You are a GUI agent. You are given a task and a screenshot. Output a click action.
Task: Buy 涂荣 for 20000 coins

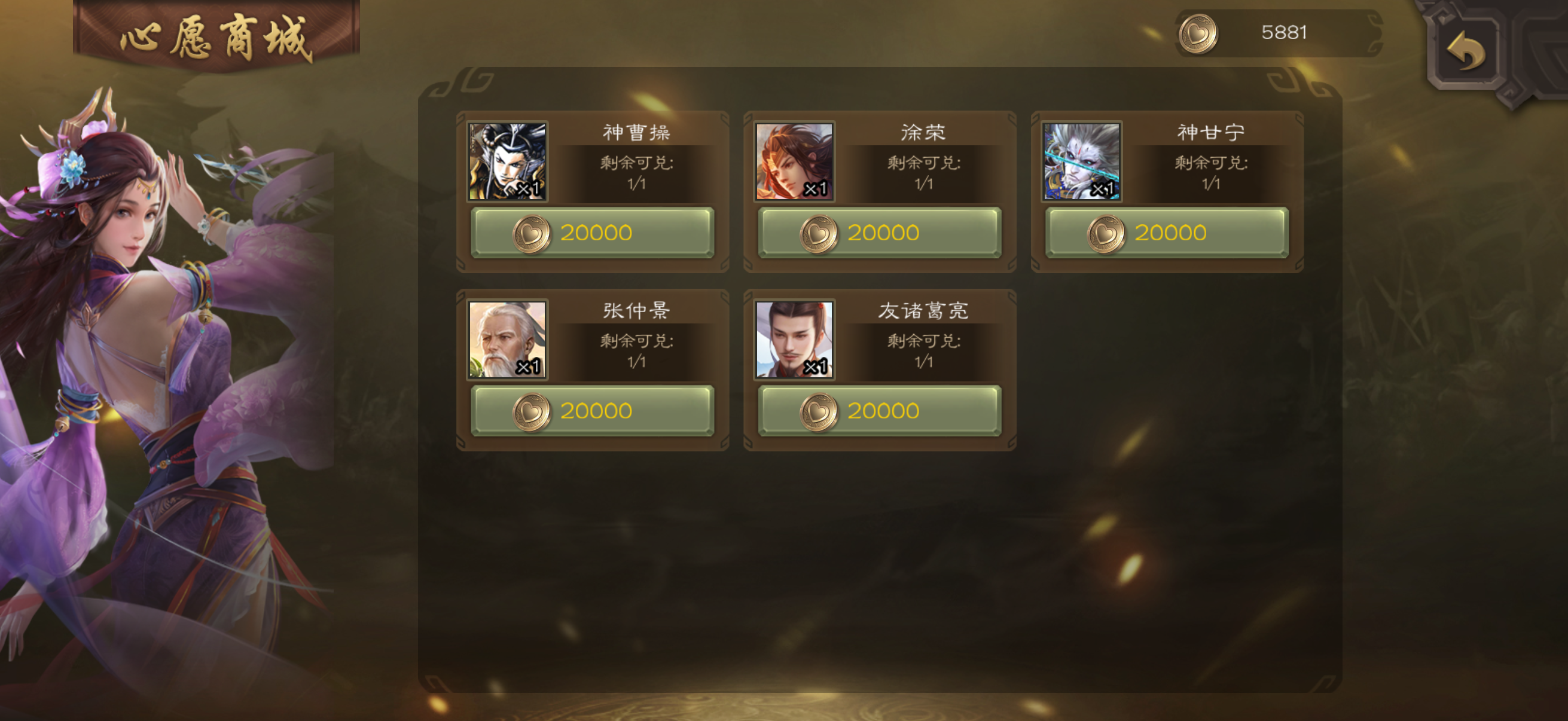pos(880,233)
